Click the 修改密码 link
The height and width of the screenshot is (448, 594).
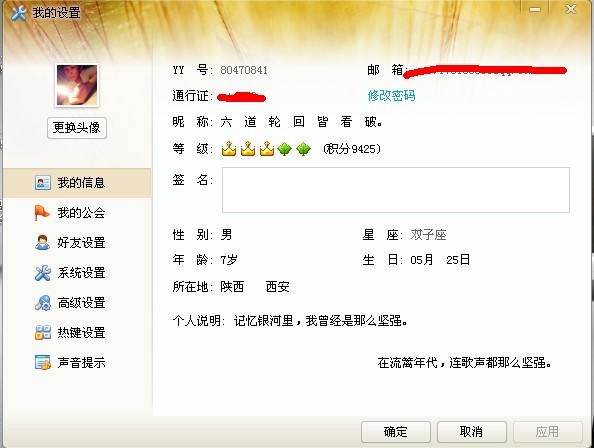coord(391,96)
